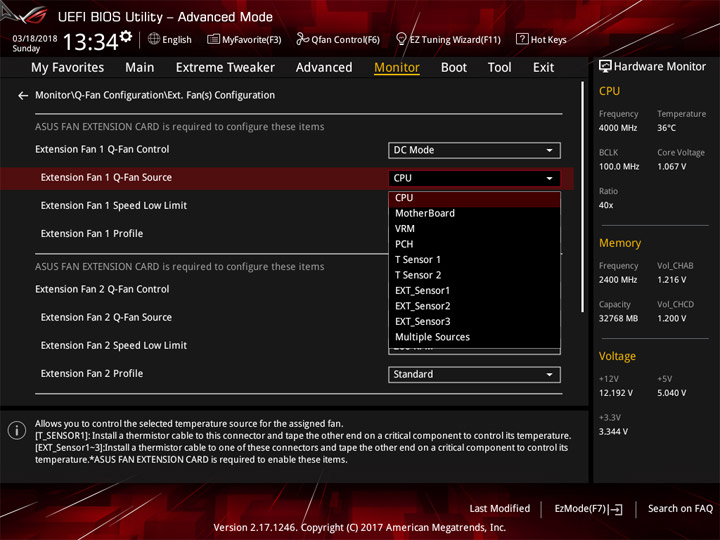Click the 03/18/2018 date
Viewport: 720px width, 540px height.
(34, 38)
